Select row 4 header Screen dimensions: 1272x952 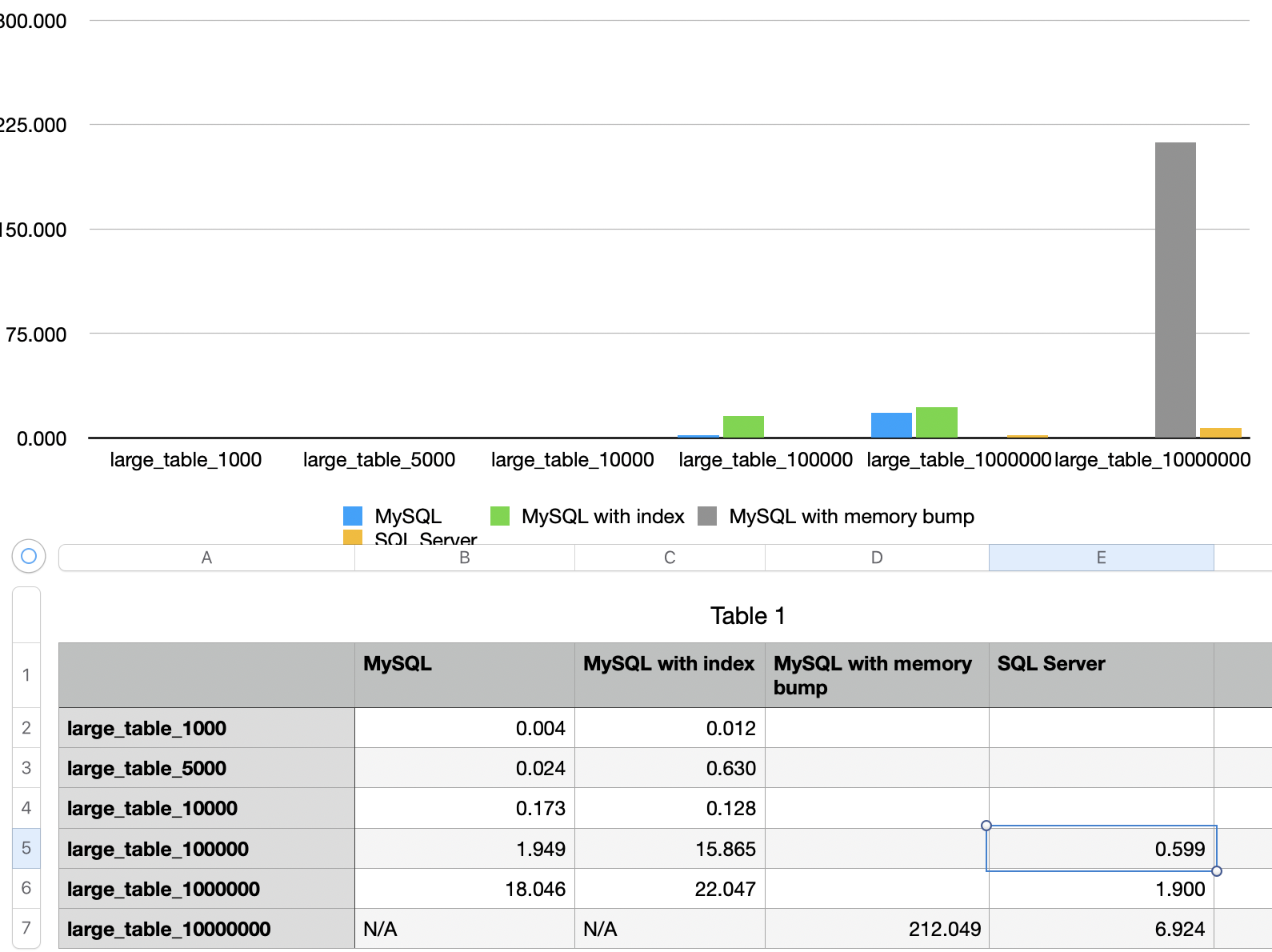(26, 808)
